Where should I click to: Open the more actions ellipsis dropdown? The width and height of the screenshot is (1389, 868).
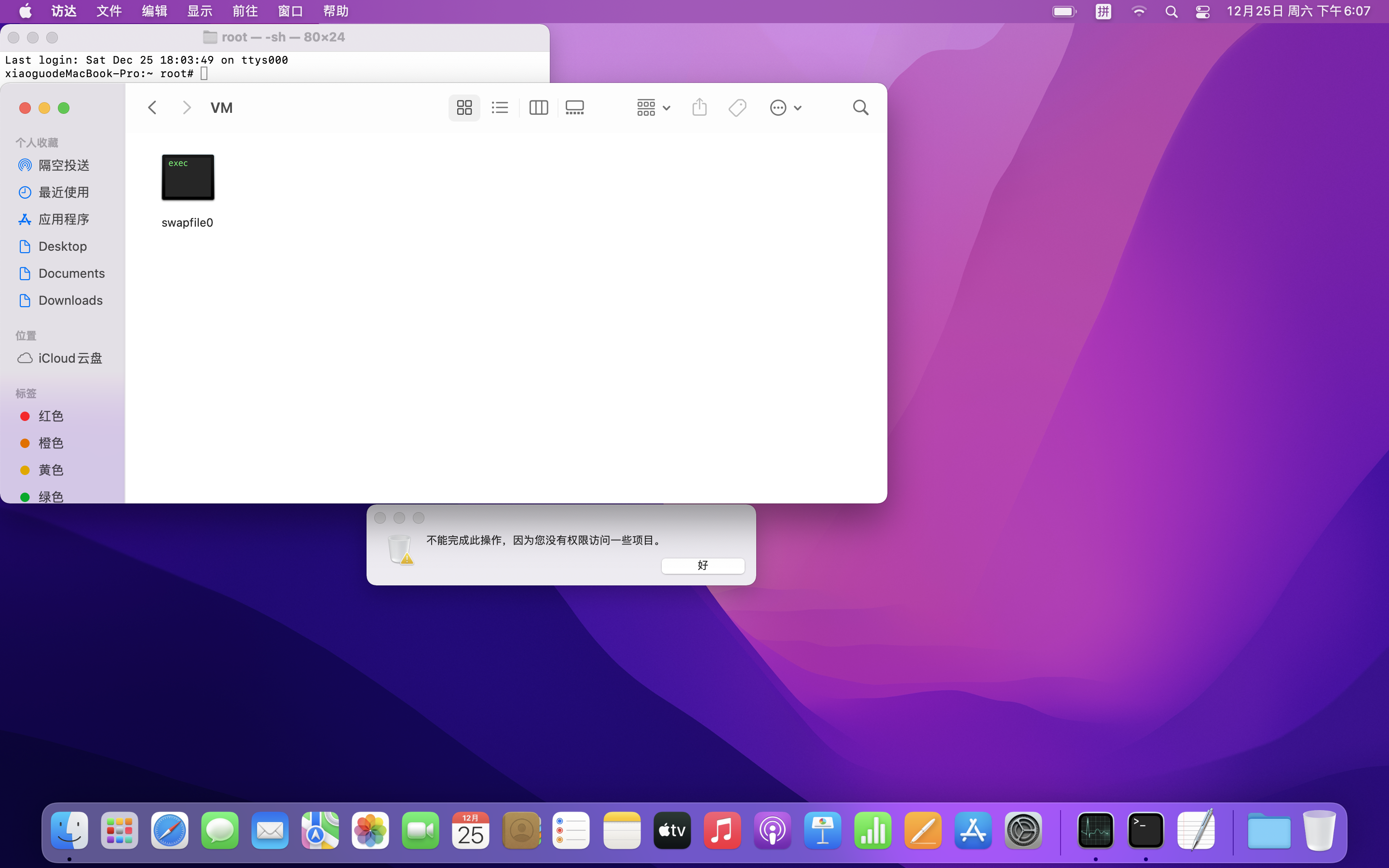point(785,108)
